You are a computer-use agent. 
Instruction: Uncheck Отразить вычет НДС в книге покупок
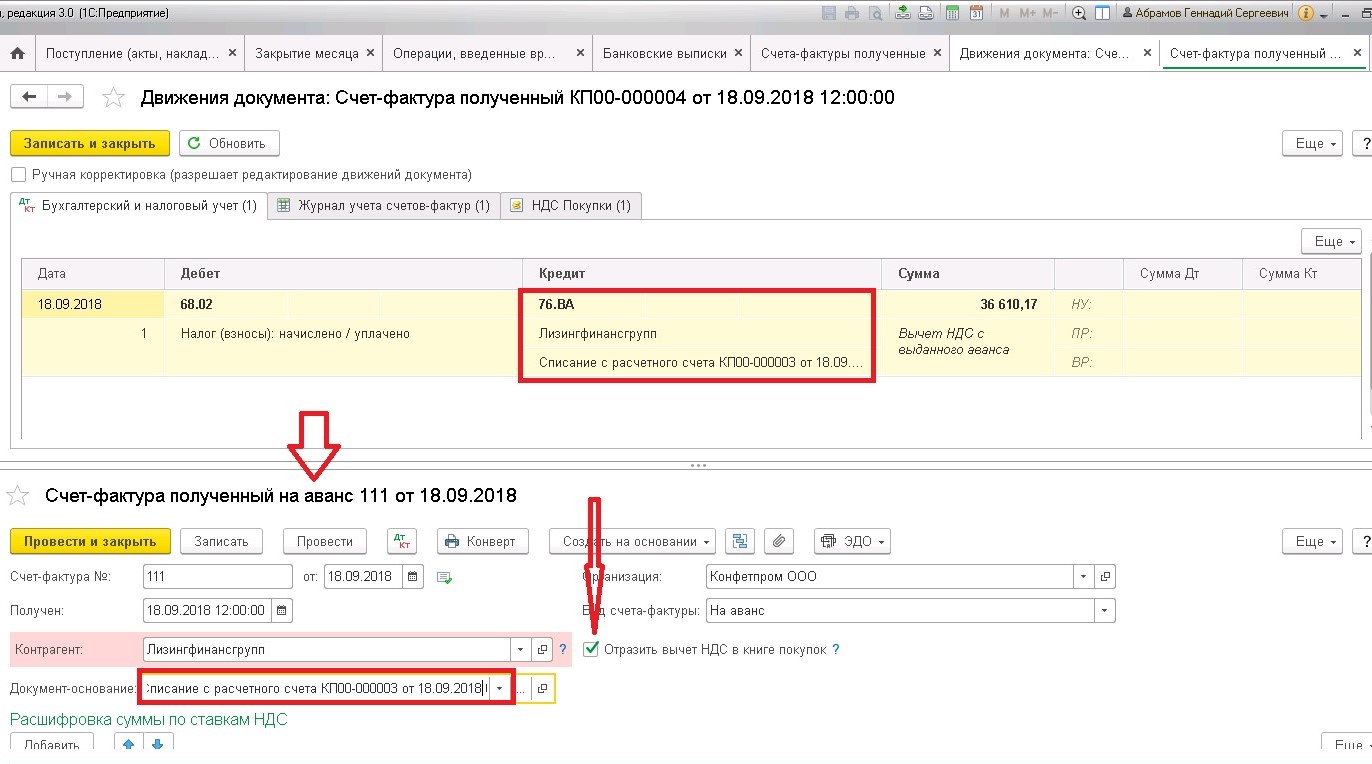click(x=592, y=649)
